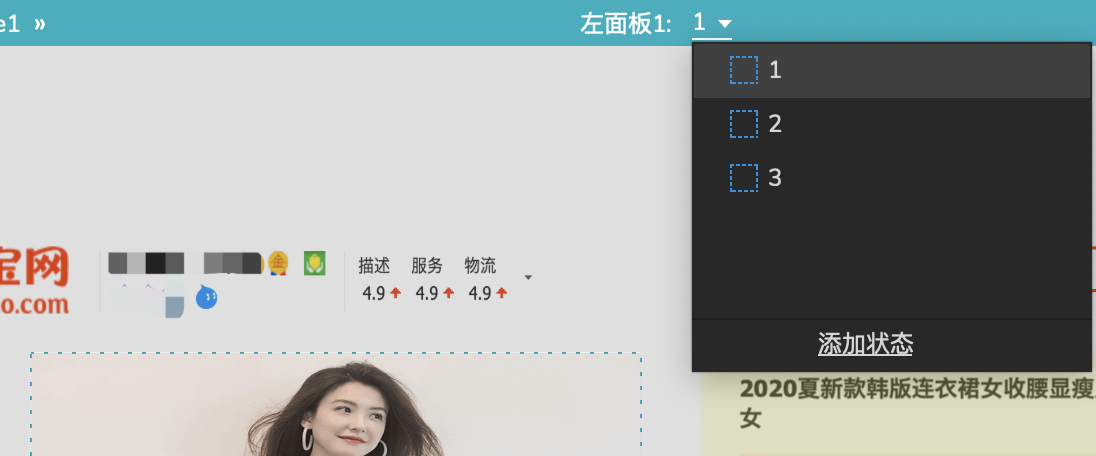Viewport: 1096px width, 456px height.
Task: Click the 描述 rating label
Action: click(374, 266)
